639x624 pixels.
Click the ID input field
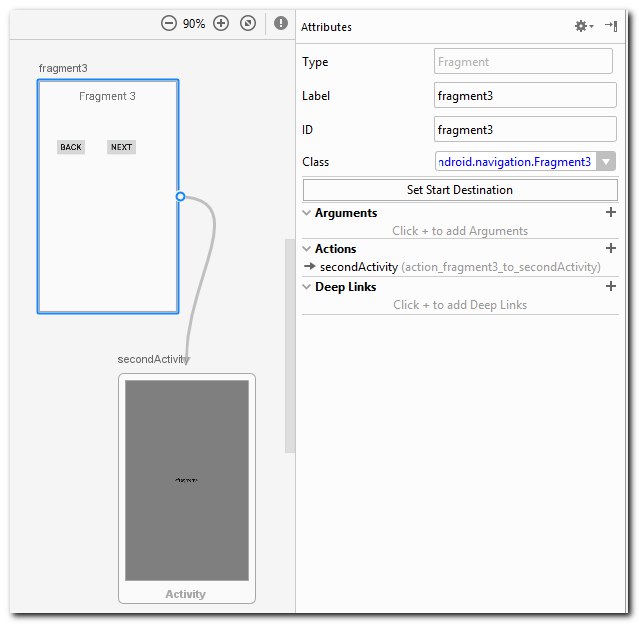pyautogui.click(x=525, y=129)
